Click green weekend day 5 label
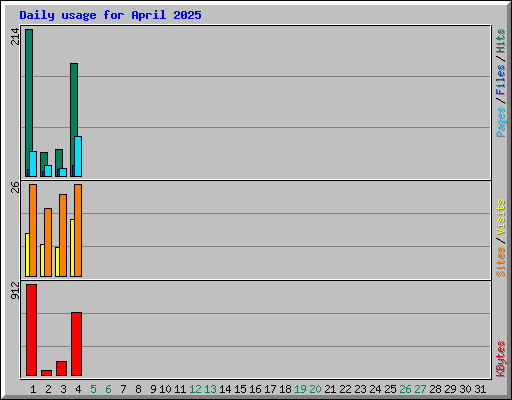 (93, 389)
